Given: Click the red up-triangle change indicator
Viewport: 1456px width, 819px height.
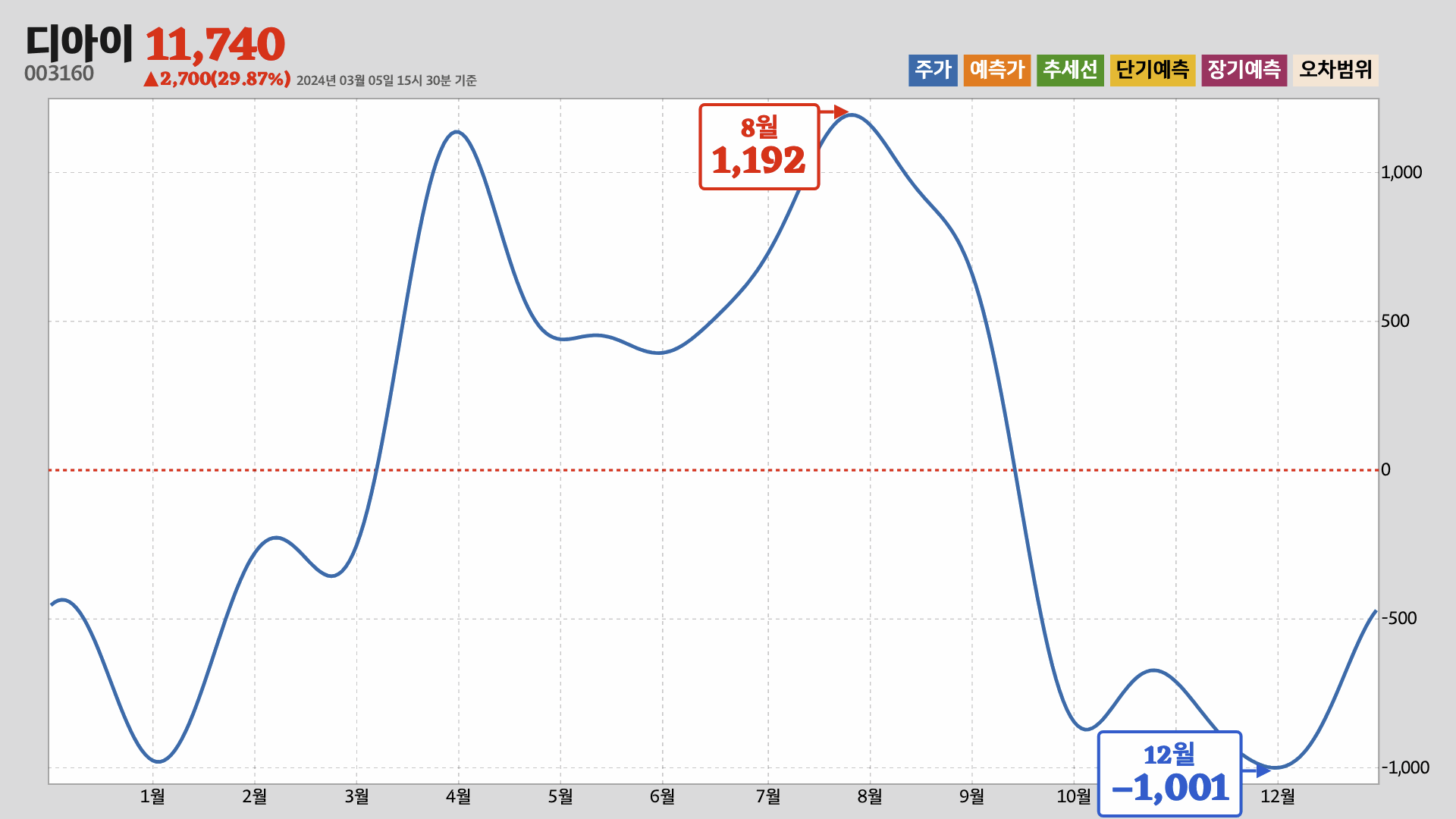Looking at the screenshot, I should point(151,79).
